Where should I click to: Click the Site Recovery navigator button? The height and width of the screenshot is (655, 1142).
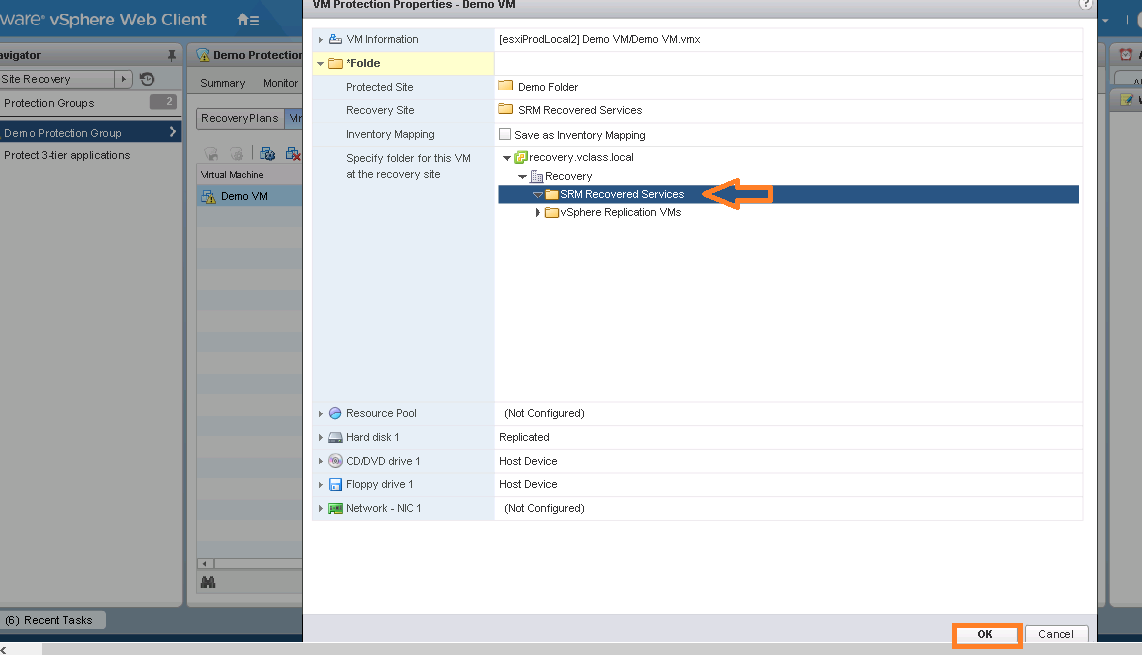pos(57,79)
